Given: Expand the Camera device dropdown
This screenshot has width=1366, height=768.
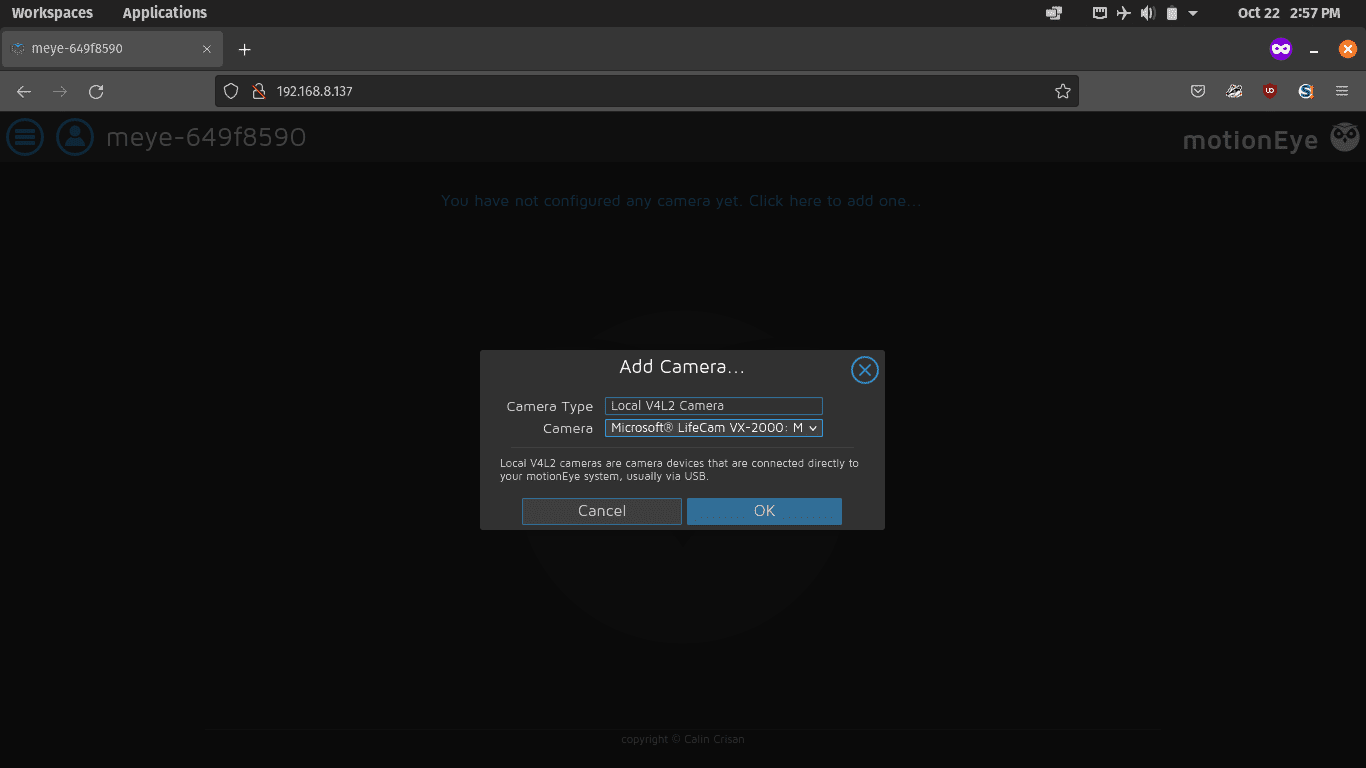Looking at the screenshot, I should pyautogui.click(x=714, y=428).
